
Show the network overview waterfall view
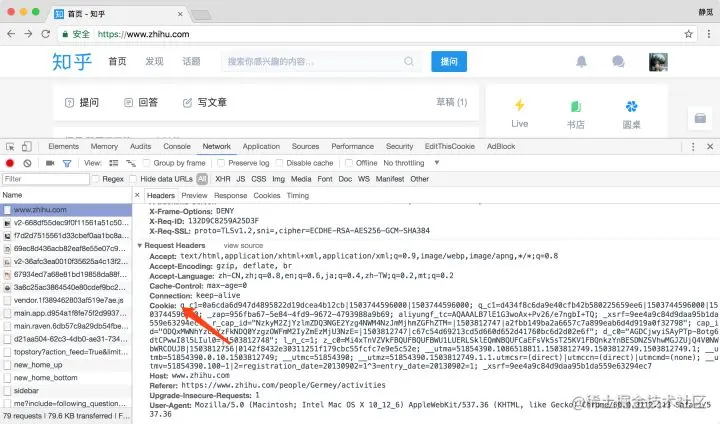point(131,163)
